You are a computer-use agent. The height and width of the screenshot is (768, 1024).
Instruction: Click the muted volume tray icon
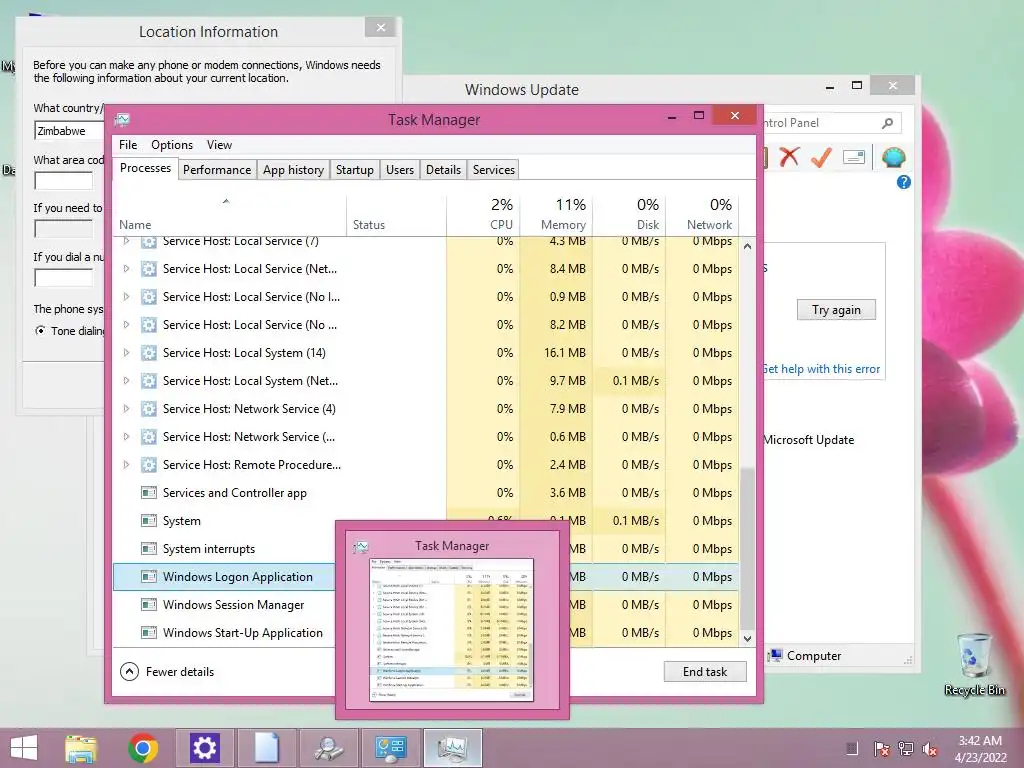[930, 749]
